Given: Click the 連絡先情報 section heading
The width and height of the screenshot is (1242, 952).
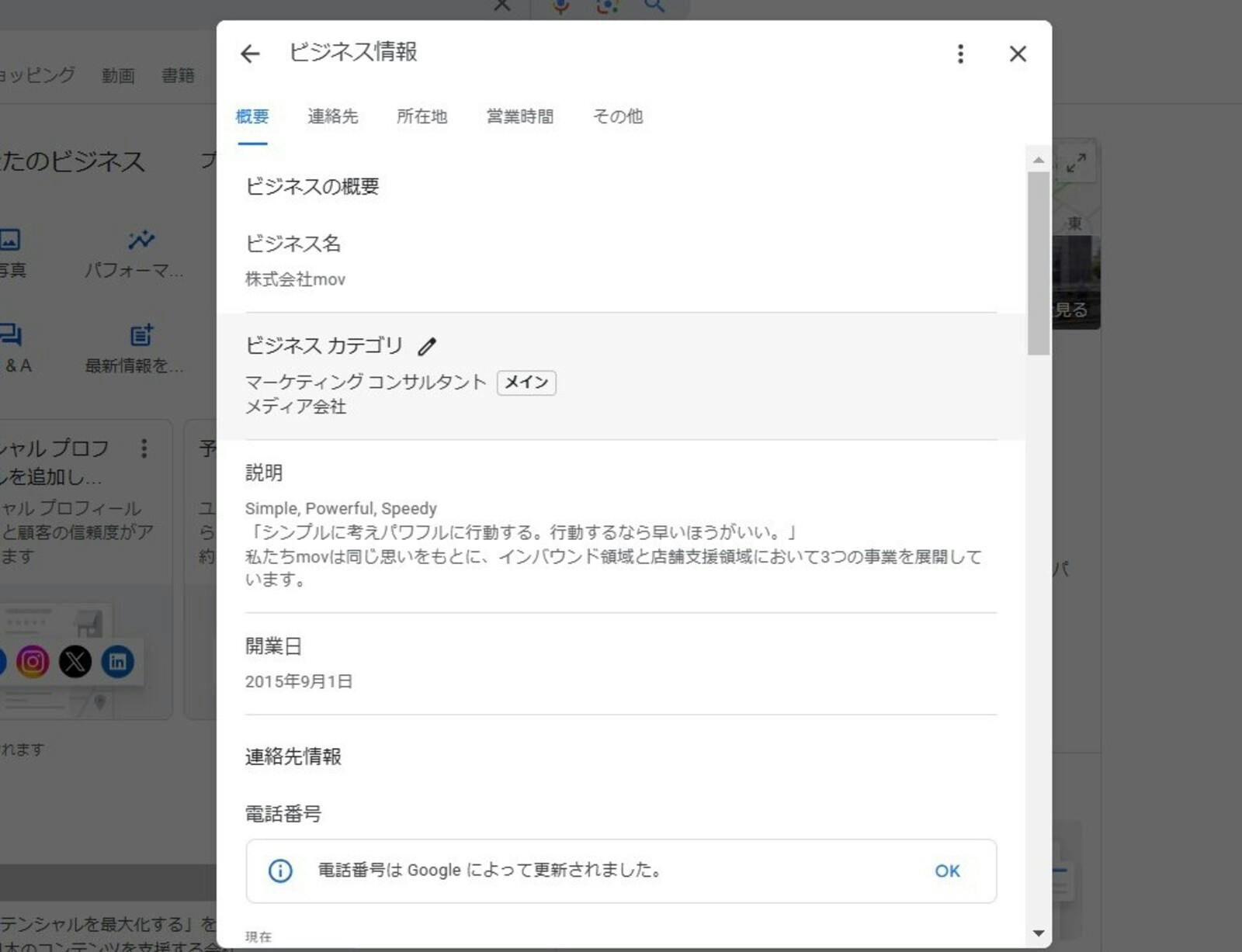Looking at the screenshot, I should 293,756.
